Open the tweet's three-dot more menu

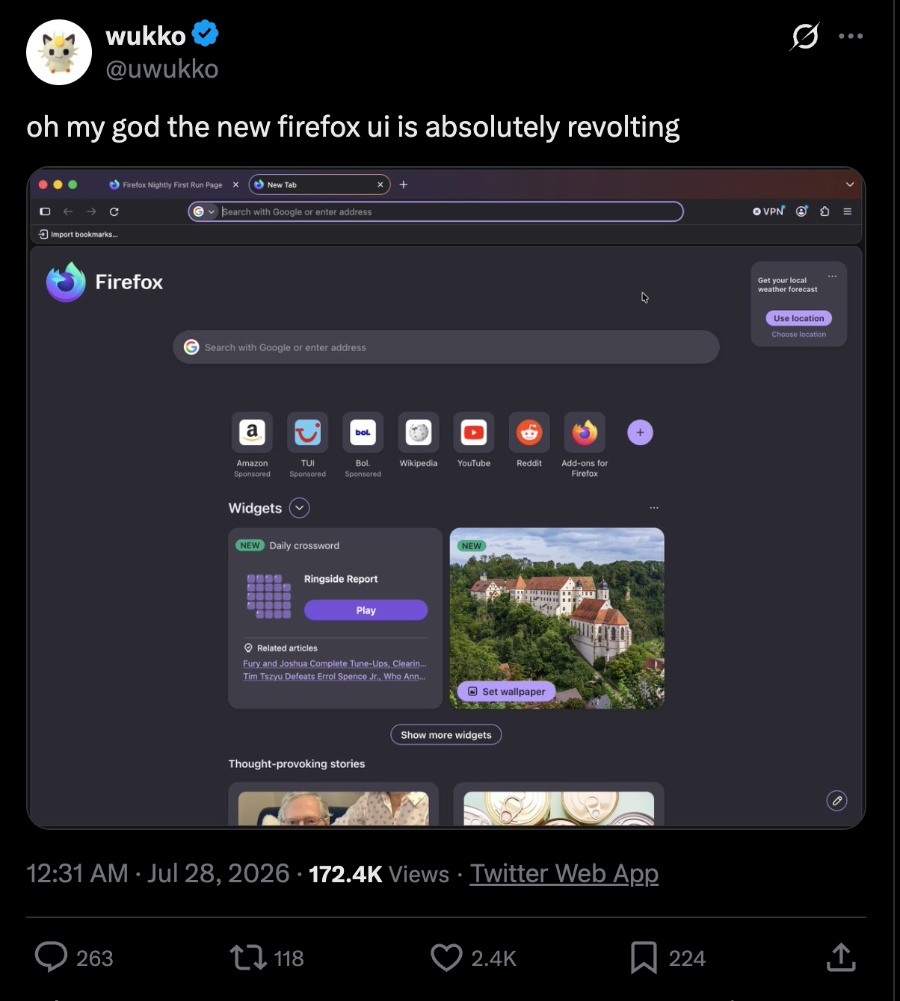click(851, 36)
